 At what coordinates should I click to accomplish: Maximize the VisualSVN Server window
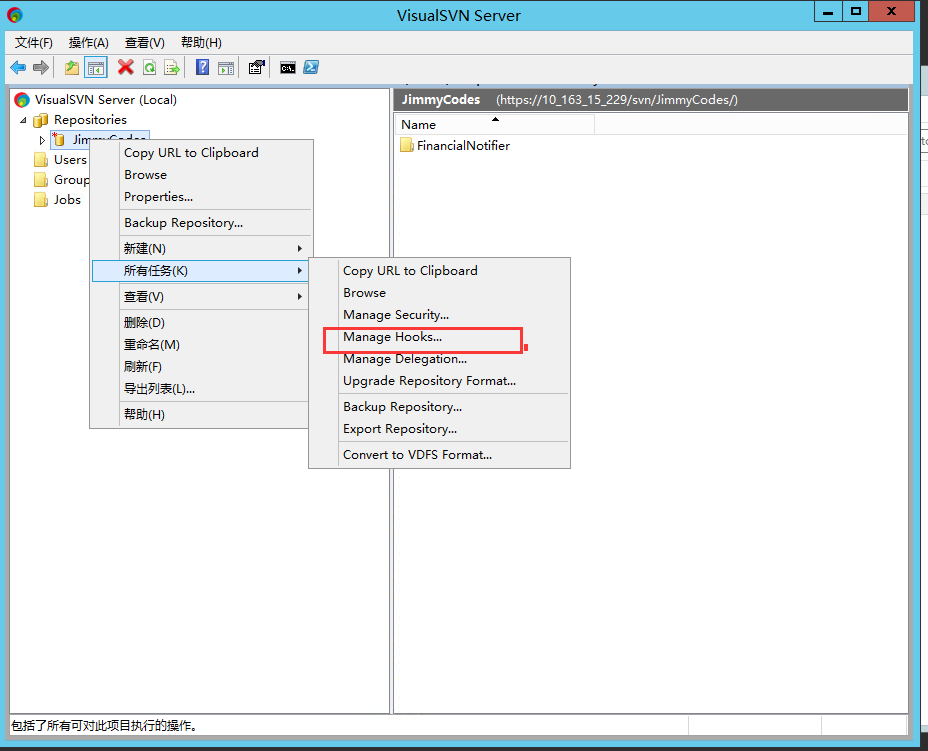coord(855,12)
